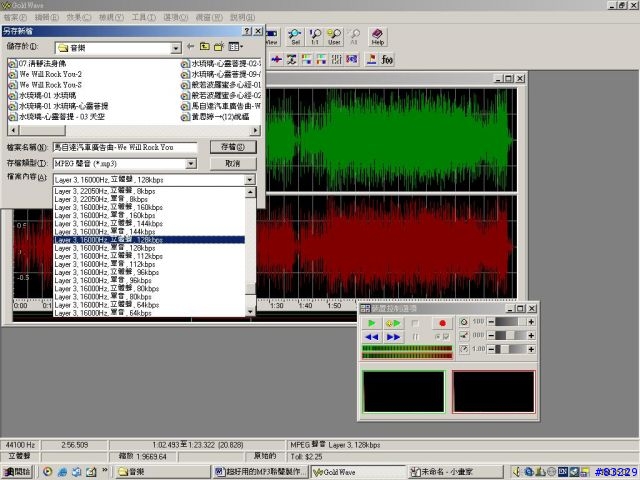Choose Layer 3, 16000Hz stereo 96kbps
This screenshot has height=480, width=640.
click(x=149, y=272)
